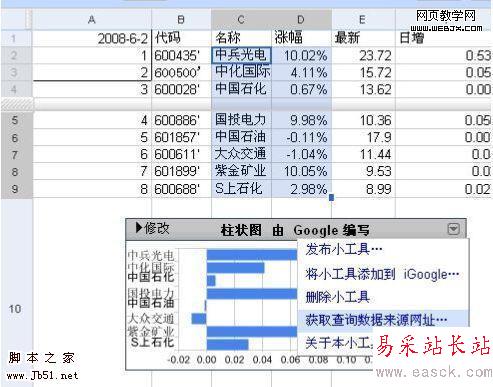Click the 代码 header cell

click(181, 38)
